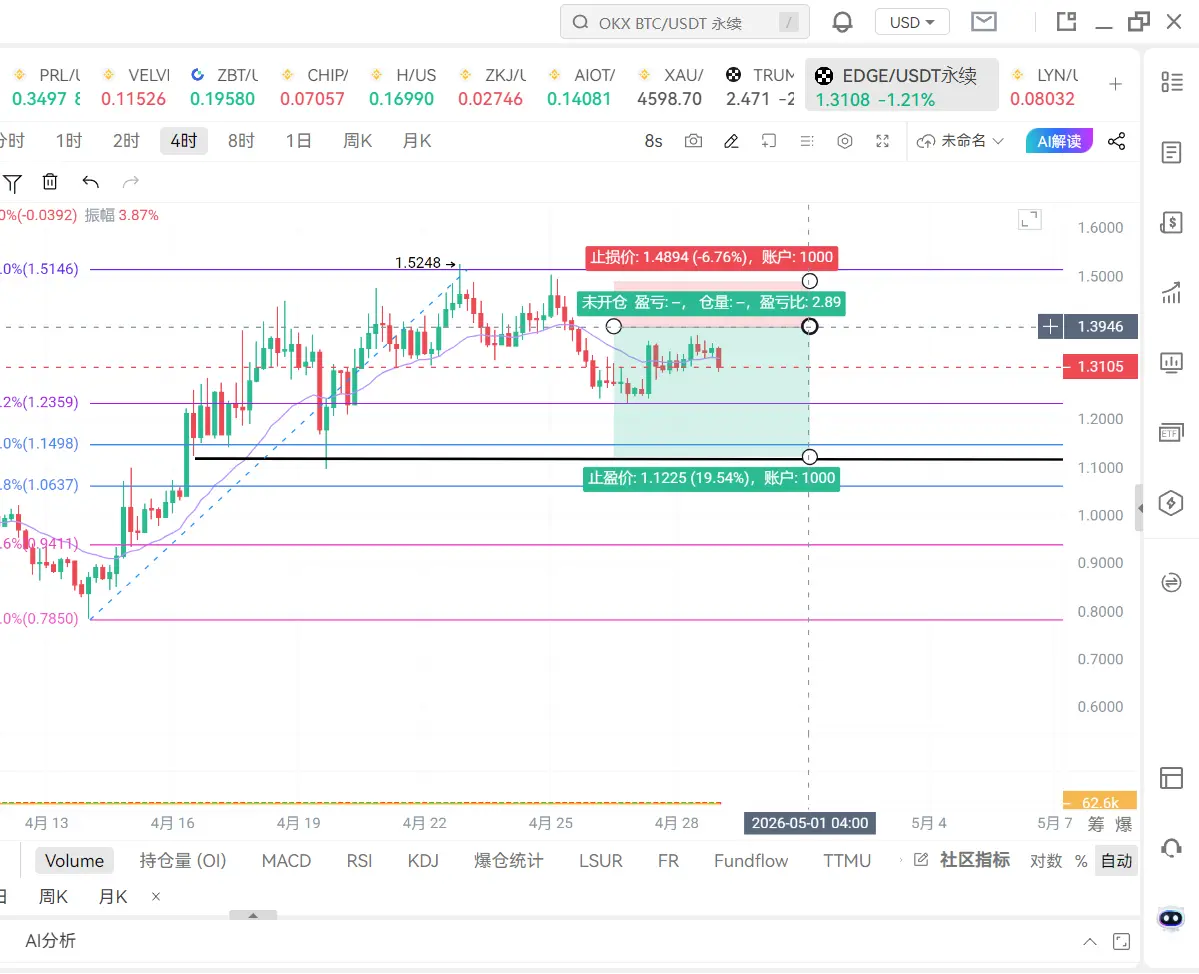Expand the bottom panel triangle handle
This screenshot has width=1199, height=974.
tap(253, 915)
